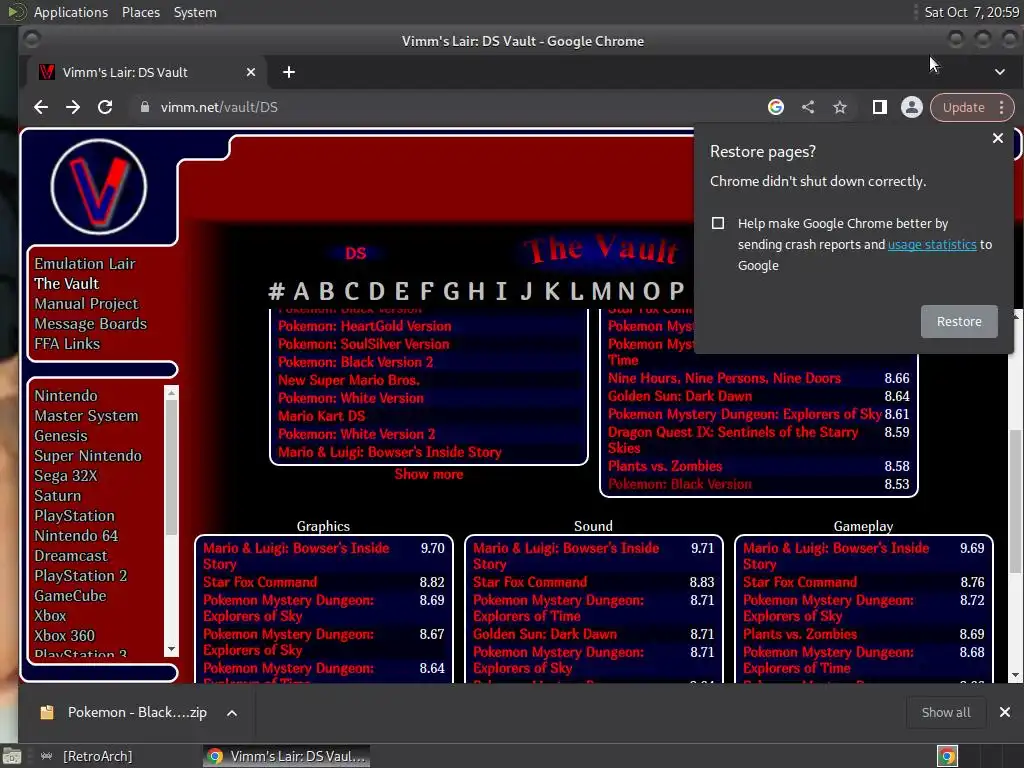Image resolution: width=1024 pixels, height=768 pixels.
Task: Select Saturn in systems list
Action: coord(57,496)
